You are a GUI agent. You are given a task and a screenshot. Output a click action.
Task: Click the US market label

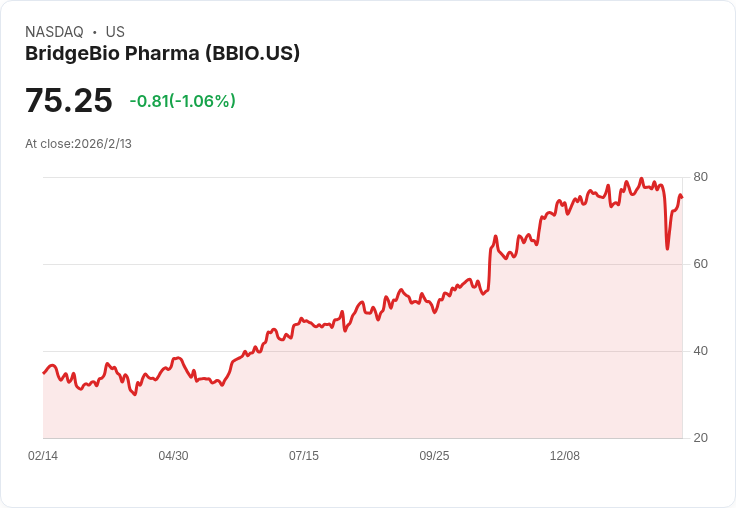(x=115, y=32)
